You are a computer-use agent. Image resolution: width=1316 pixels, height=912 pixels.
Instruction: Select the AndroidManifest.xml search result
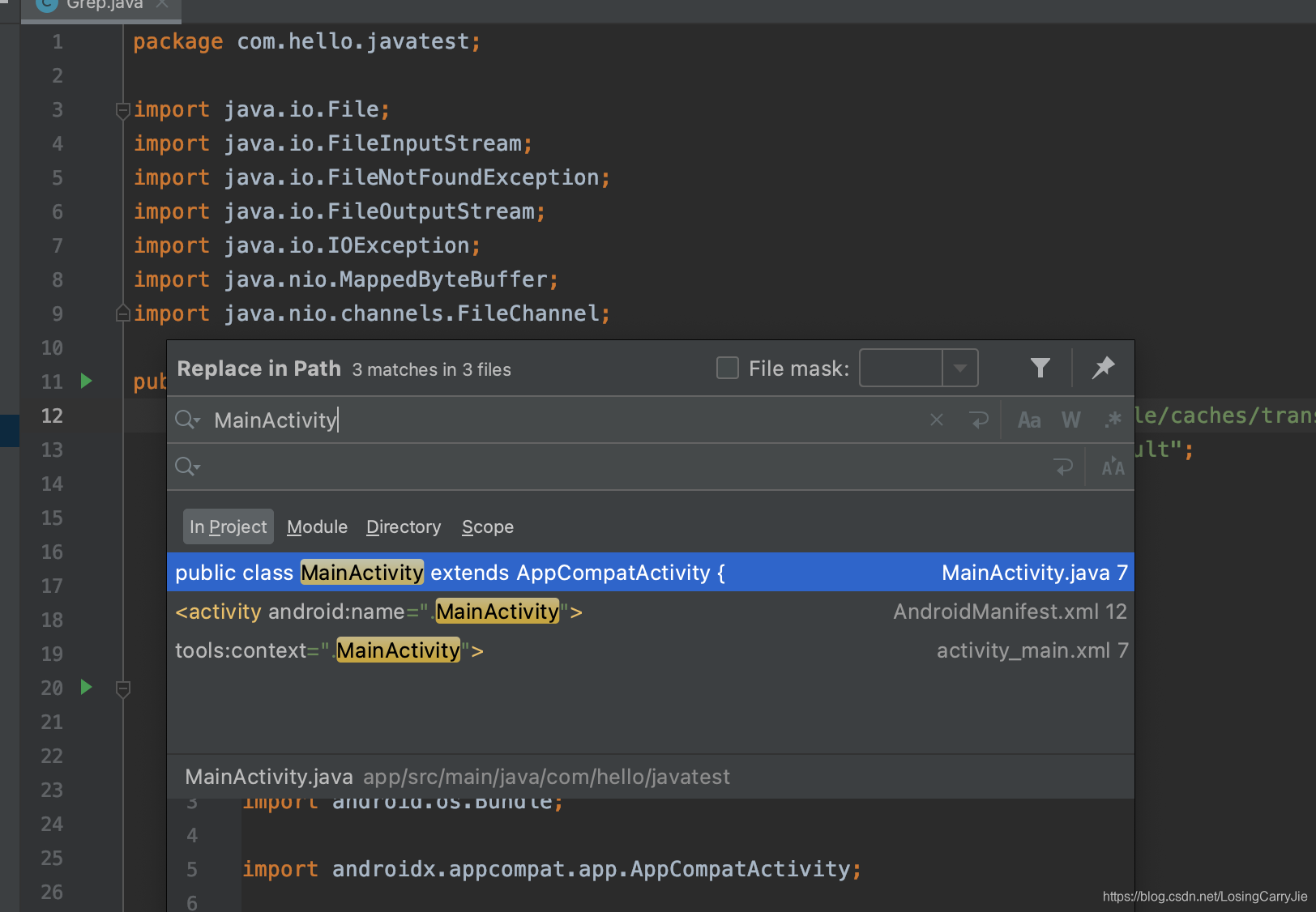[x=650, y=612]
